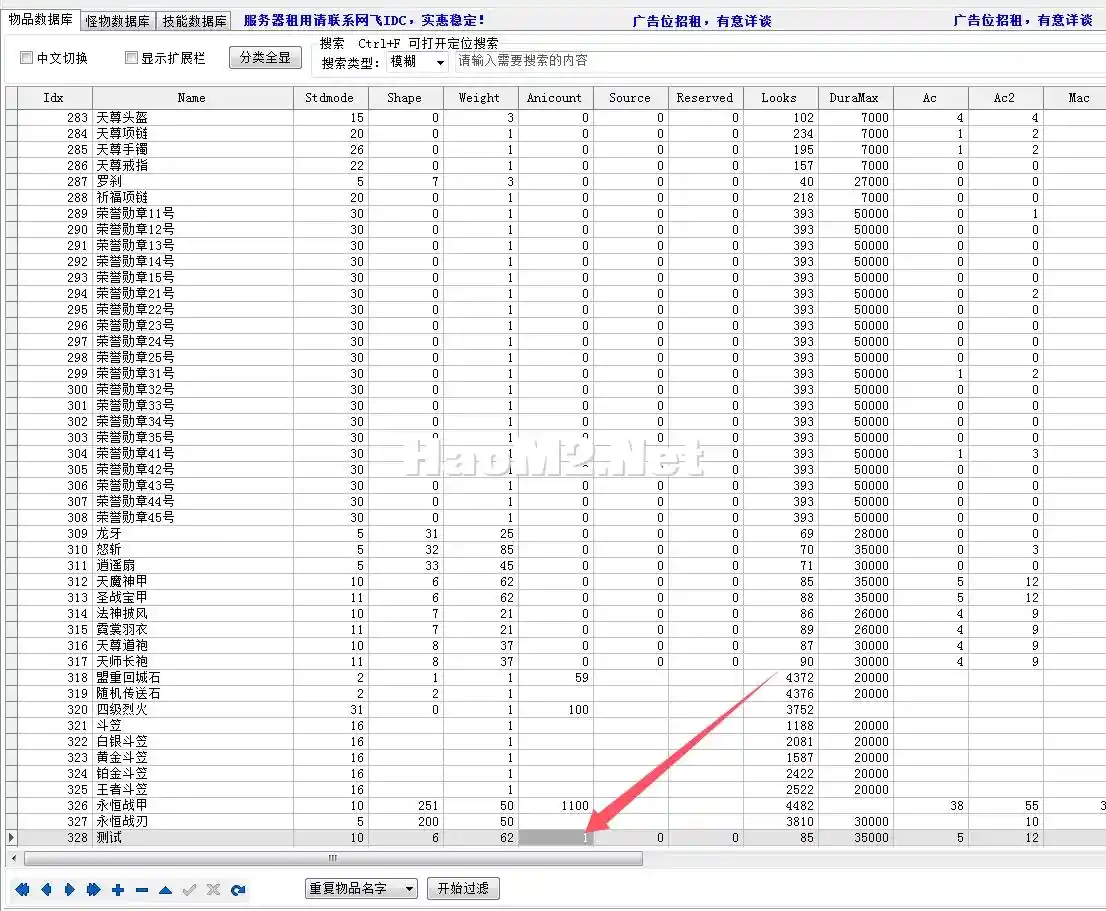Select 法神披风 name cell
This screenshot has width=1106, height=911.
click(x=193, y=614)
